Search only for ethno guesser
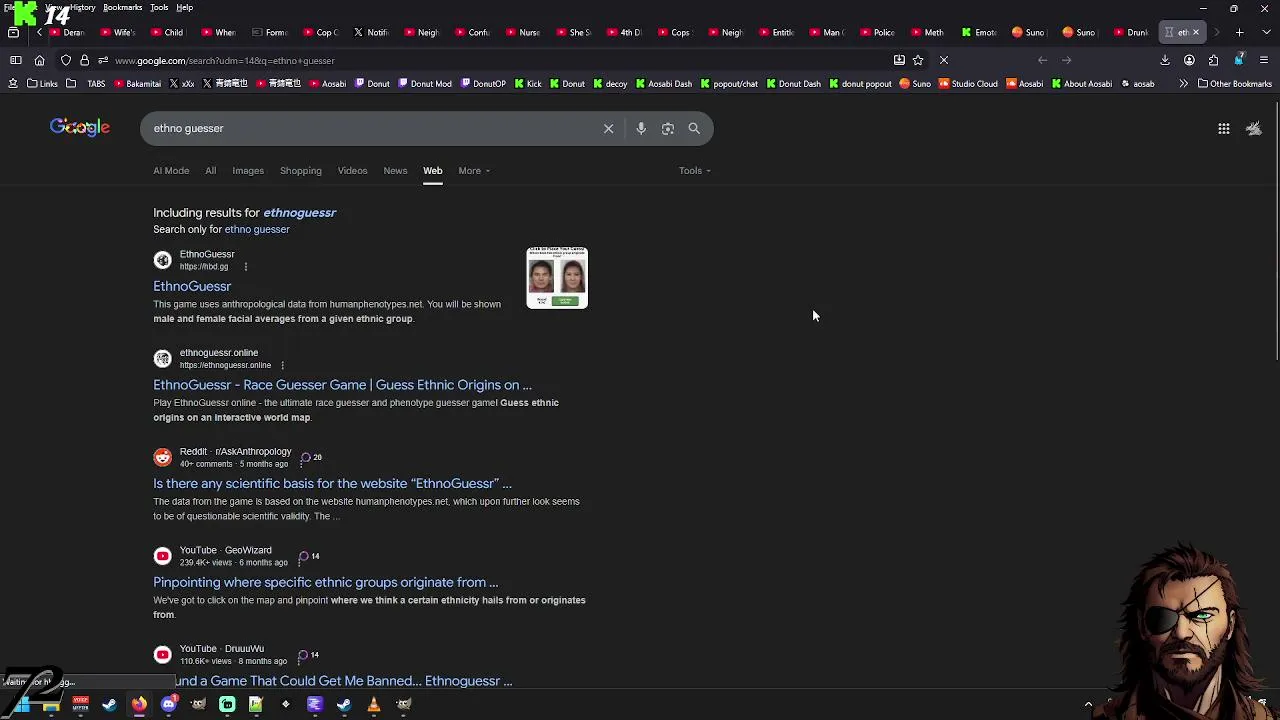The image size is (1280, 720). 257,230
